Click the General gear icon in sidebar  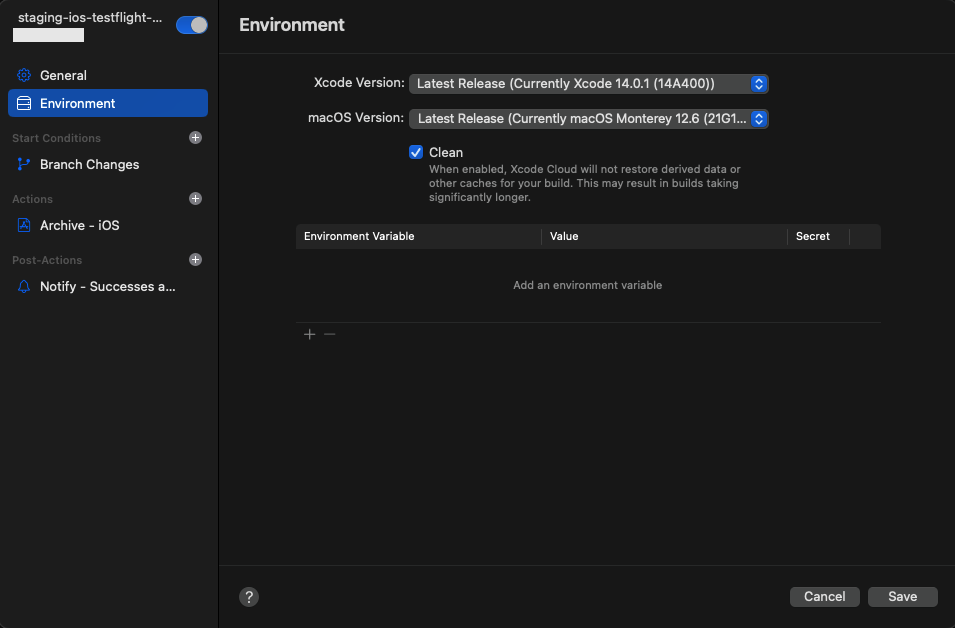(24, 76)
